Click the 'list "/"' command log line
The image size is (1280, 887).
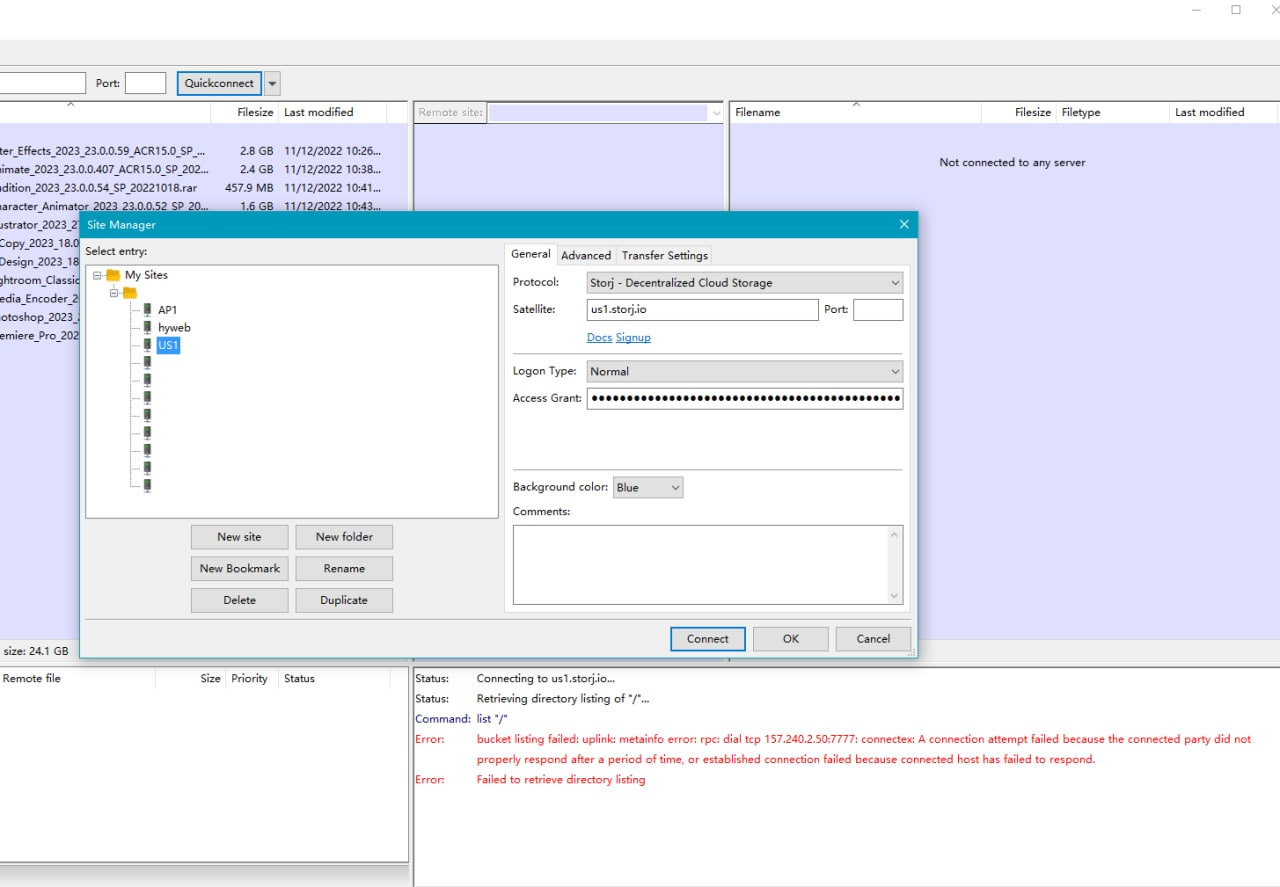tap(492, 718)
